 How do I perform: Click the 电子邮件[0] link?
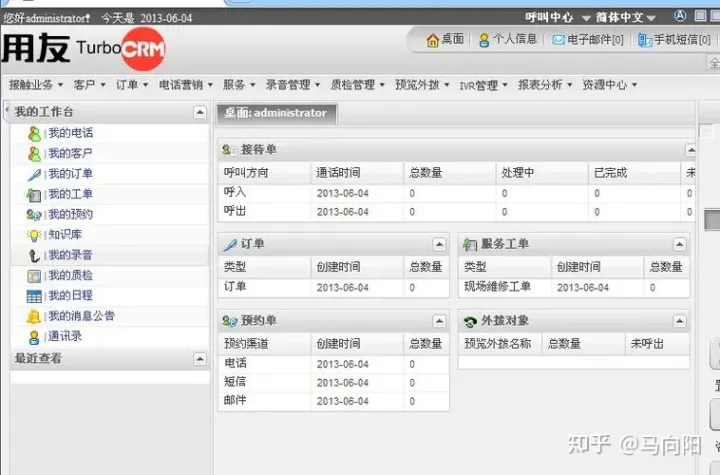pos(595,40)
